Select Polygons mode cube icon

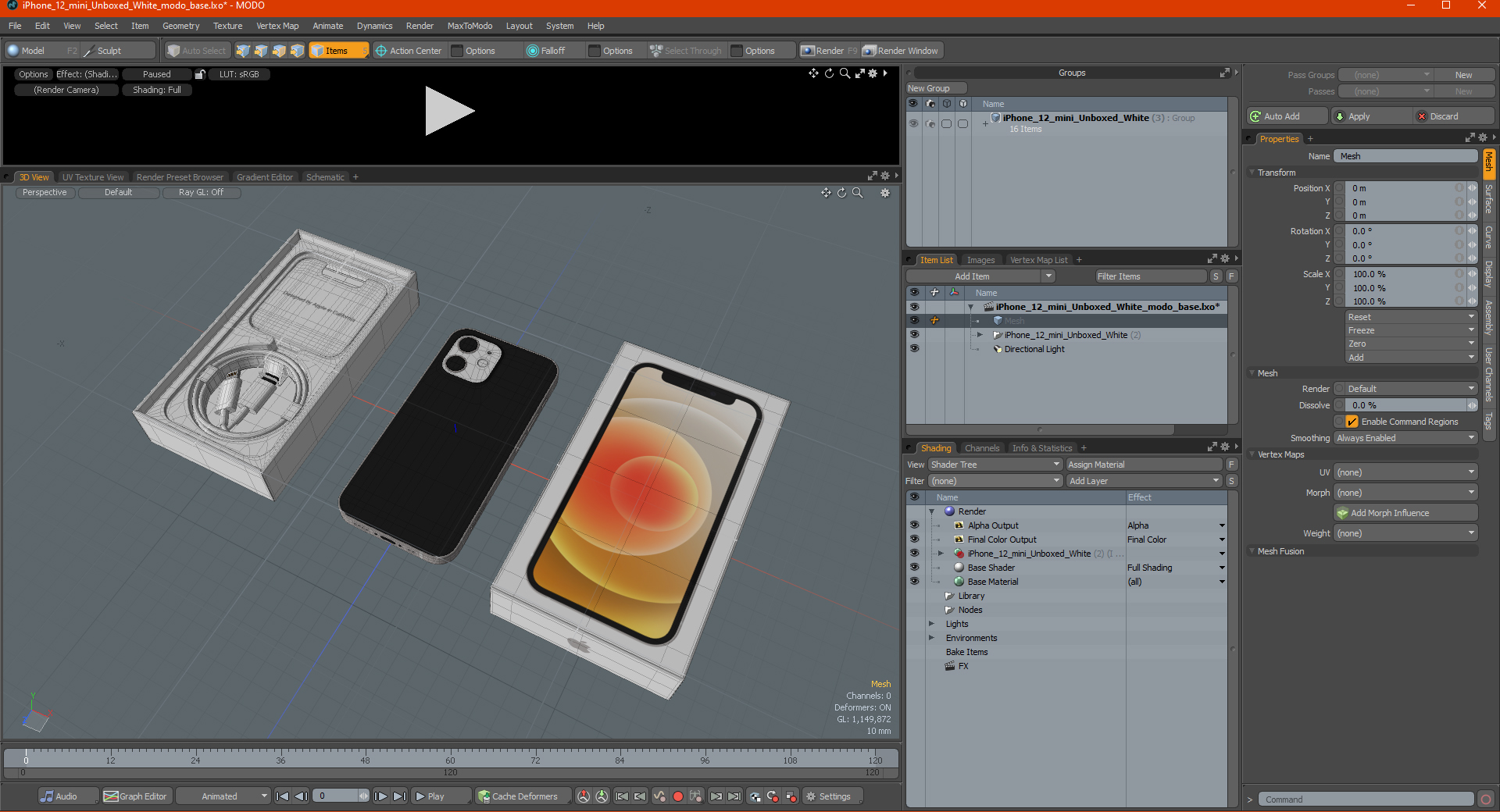(x=279, y=51)
